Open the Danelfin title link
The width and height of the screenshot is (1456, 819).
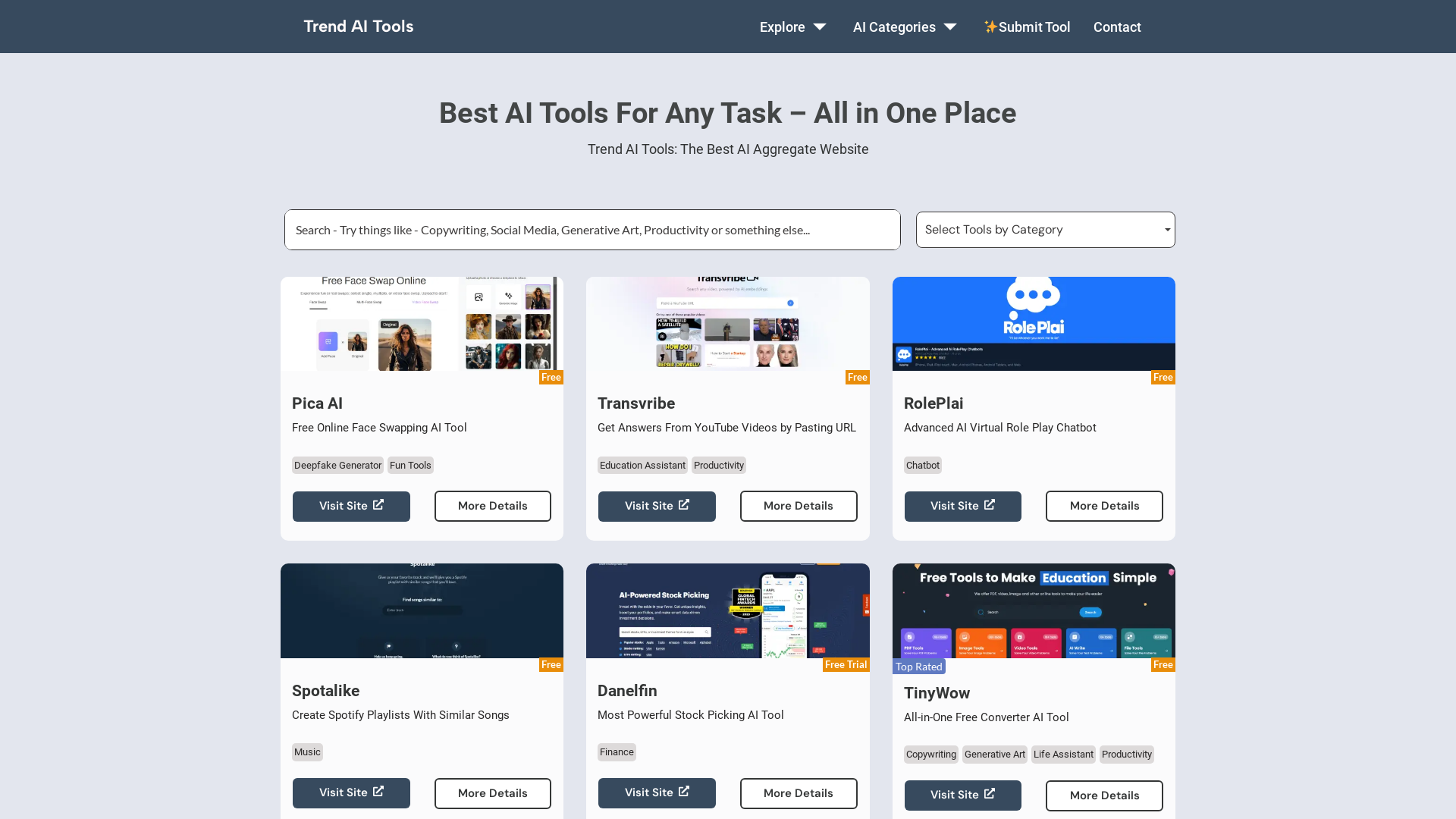tap(627, 691)
